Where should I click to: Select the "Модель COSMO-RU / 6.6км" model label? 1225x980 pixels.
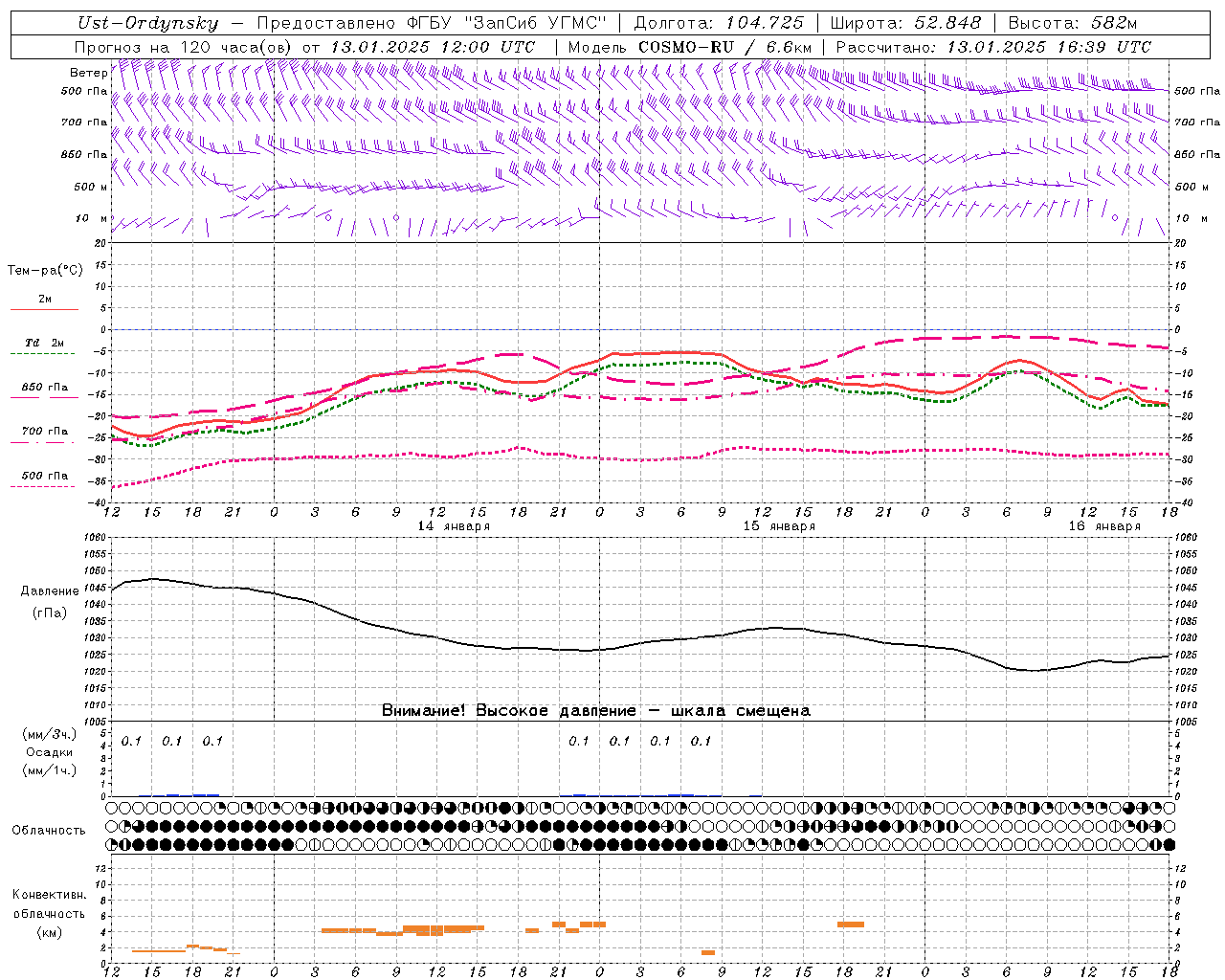690,47
